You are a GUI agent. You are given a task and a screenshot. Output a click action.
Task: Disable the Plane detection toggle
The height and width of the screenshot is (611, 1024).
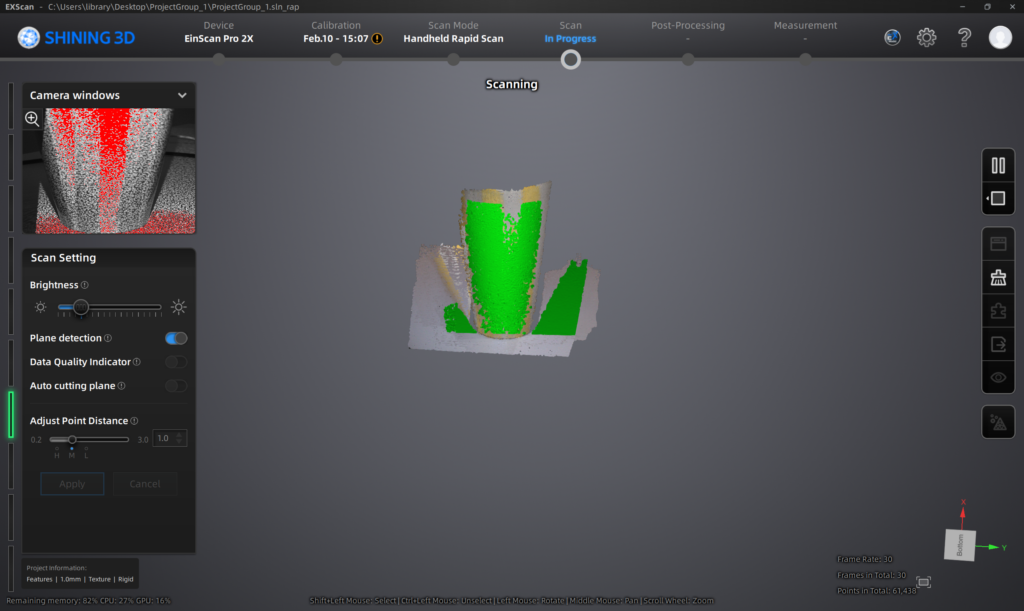point(176,338)
